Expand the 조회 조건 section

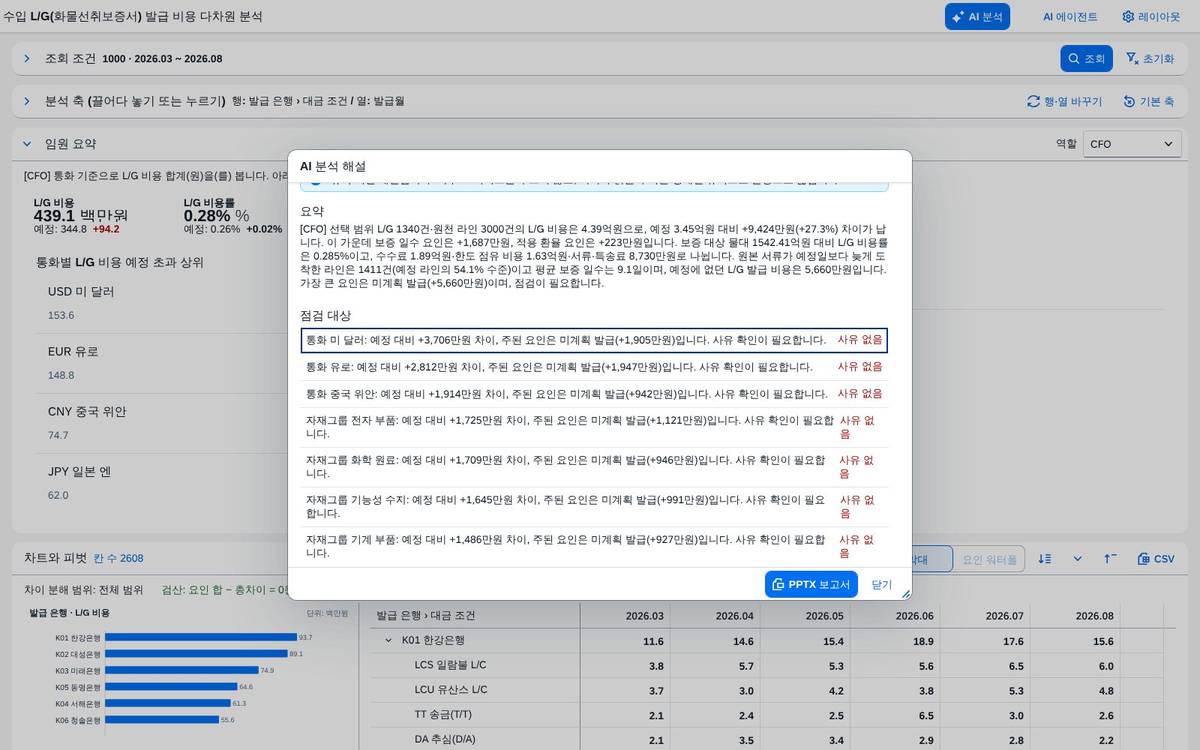(27, 59)
